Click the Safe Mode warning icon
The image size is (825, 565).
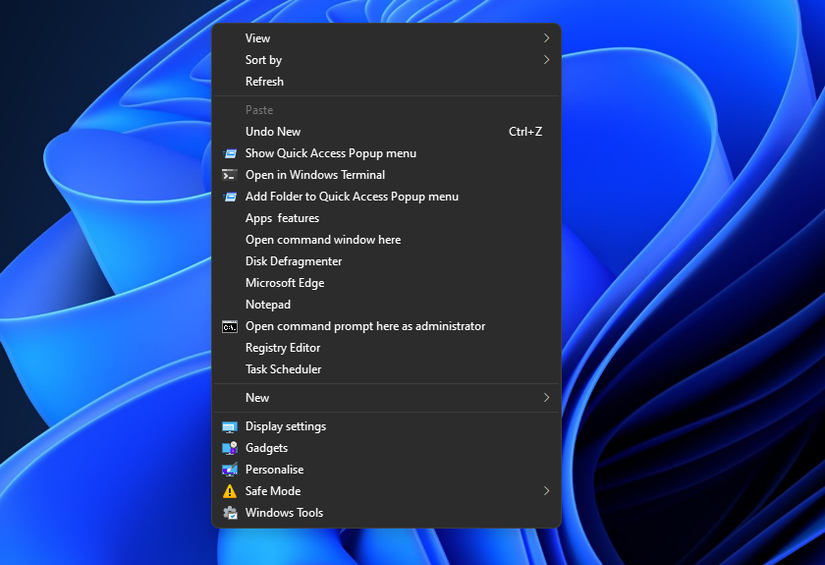(x=230, y=492)
